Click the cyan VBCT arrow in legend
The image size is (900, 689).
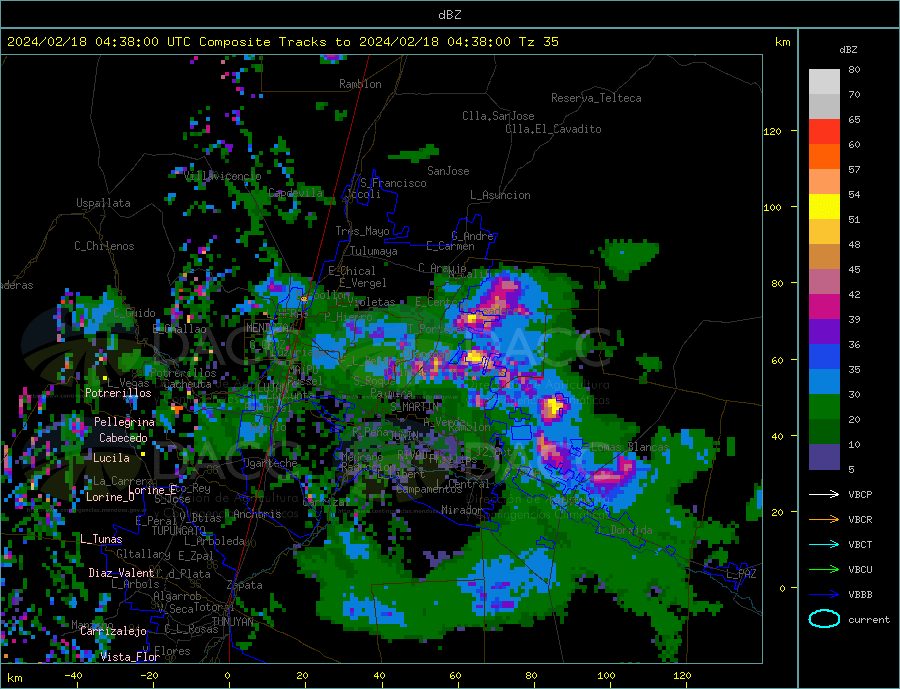pyautogui.click(x=824, y=544)
